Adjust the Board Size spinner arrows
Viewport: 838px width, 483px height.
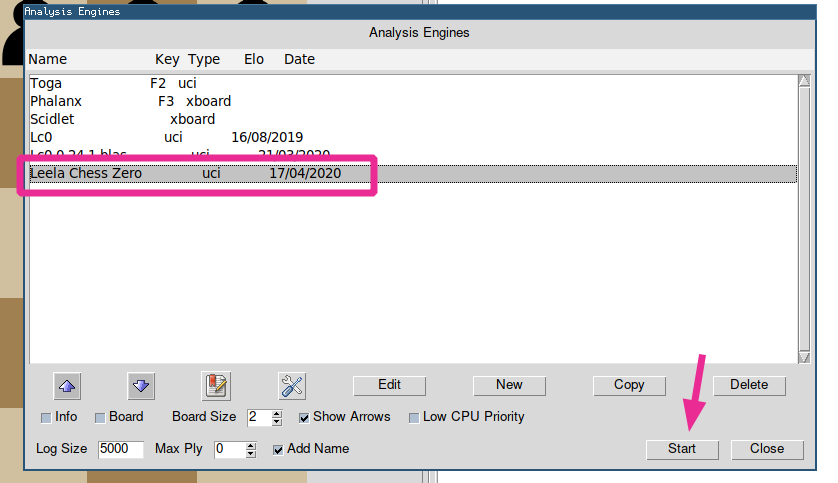coord(277,417)
